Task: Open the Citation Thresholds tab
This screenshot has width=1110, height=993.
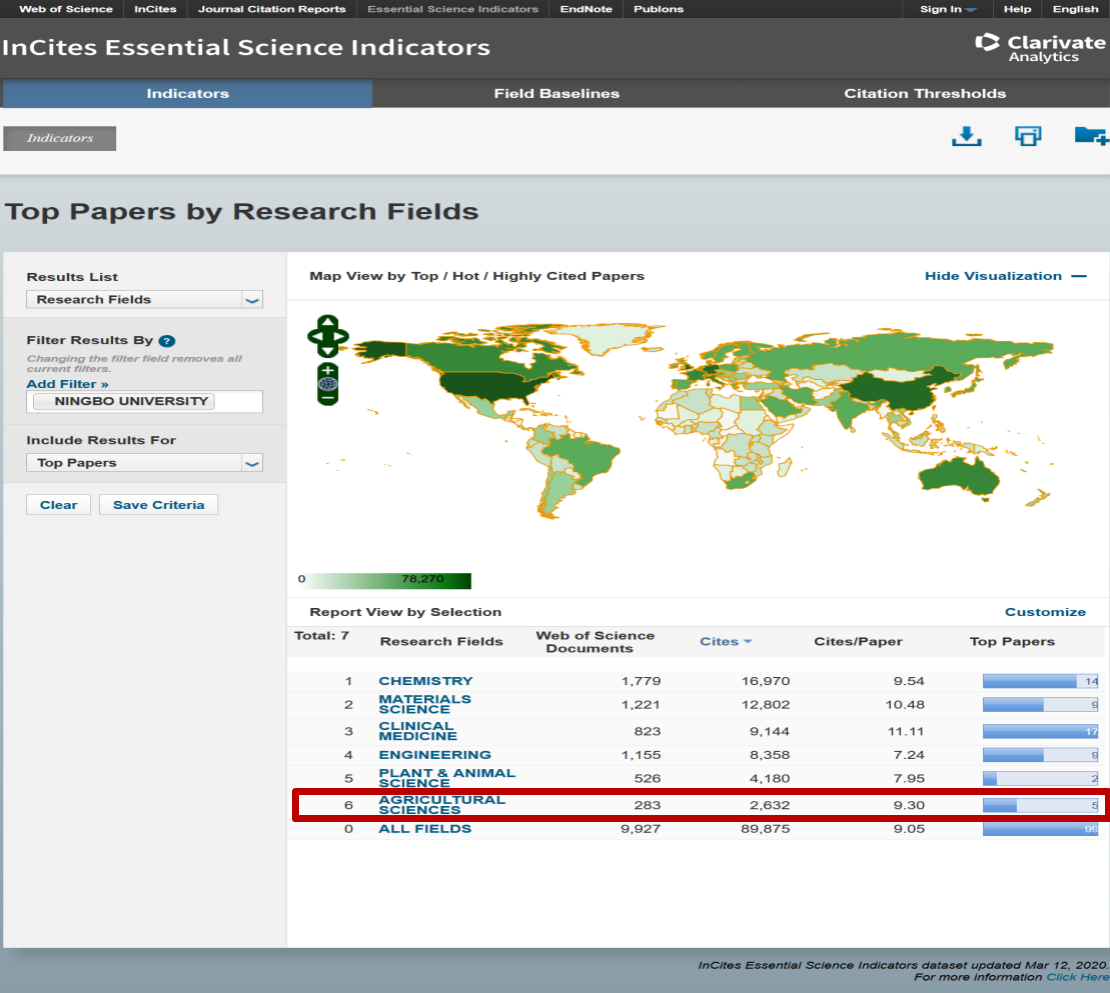Action: [x=924, y=93]
